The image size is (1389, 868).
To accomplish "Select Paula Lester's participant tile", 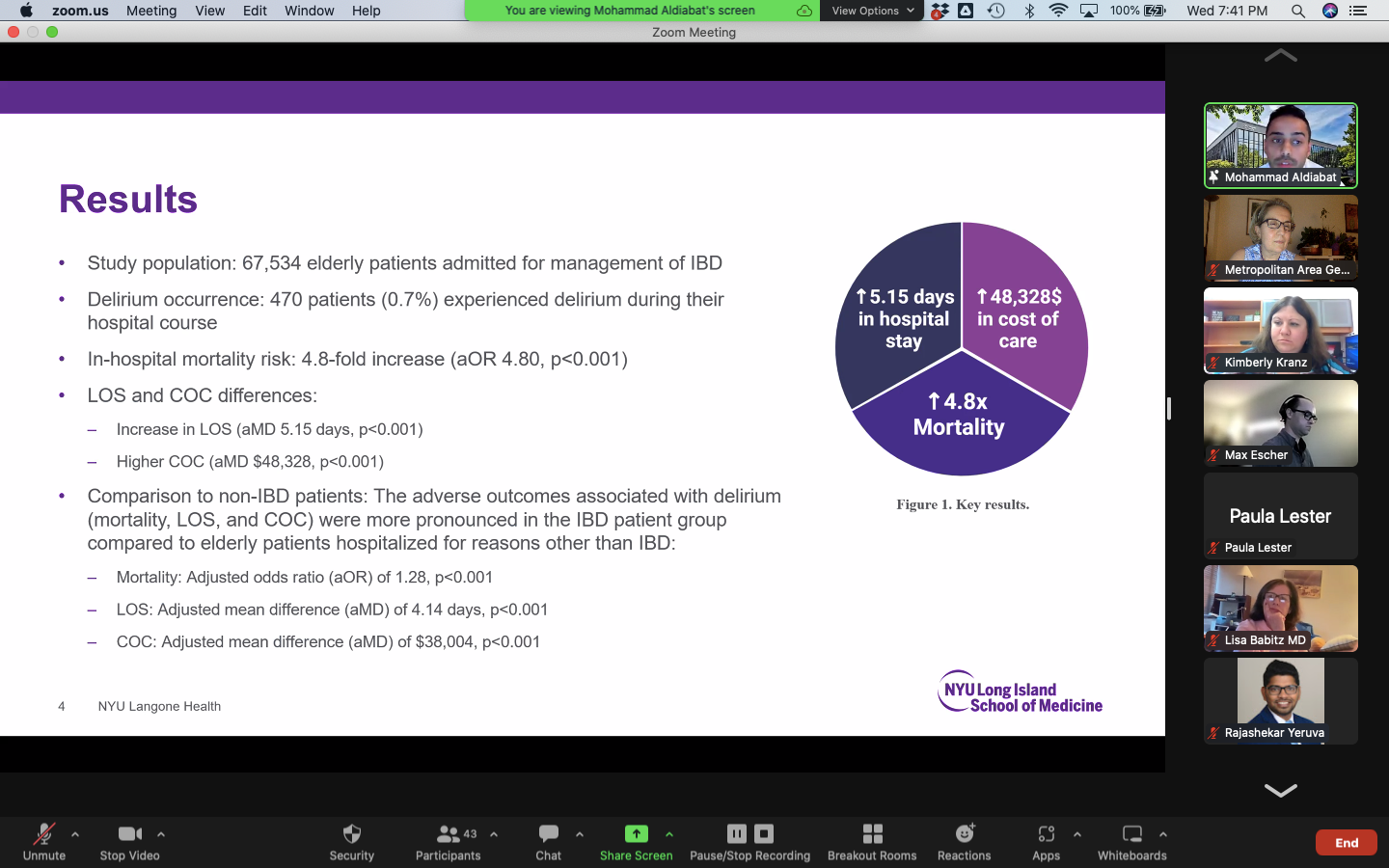I will pyautogui.click(x=1281, y=516).
